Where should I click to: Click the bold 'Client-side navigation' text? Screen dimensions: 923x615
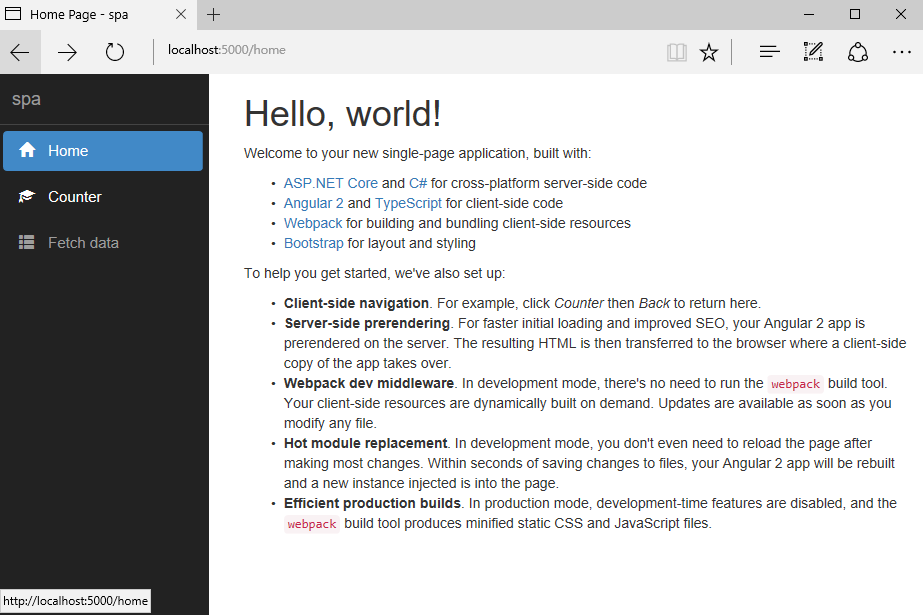pyautogui.click(x=356, y=303)
